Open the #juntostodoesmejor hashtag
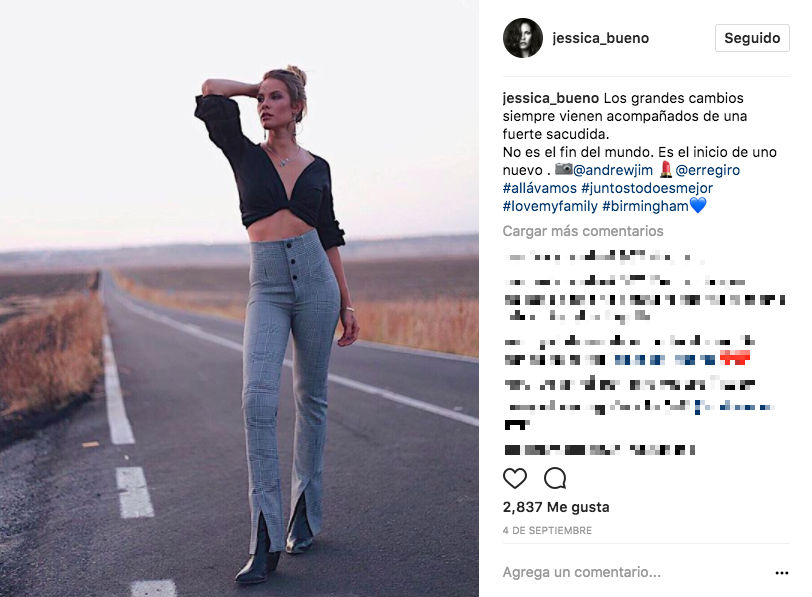 click(x=647, y=188)
